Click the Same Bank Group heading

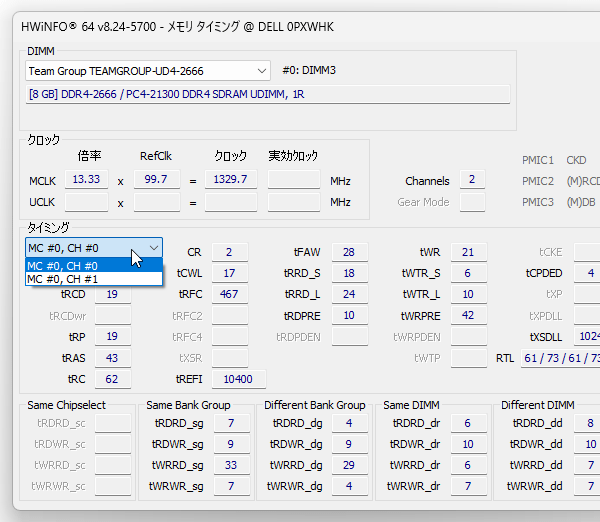pyautogui.click(x=188, y=405)
